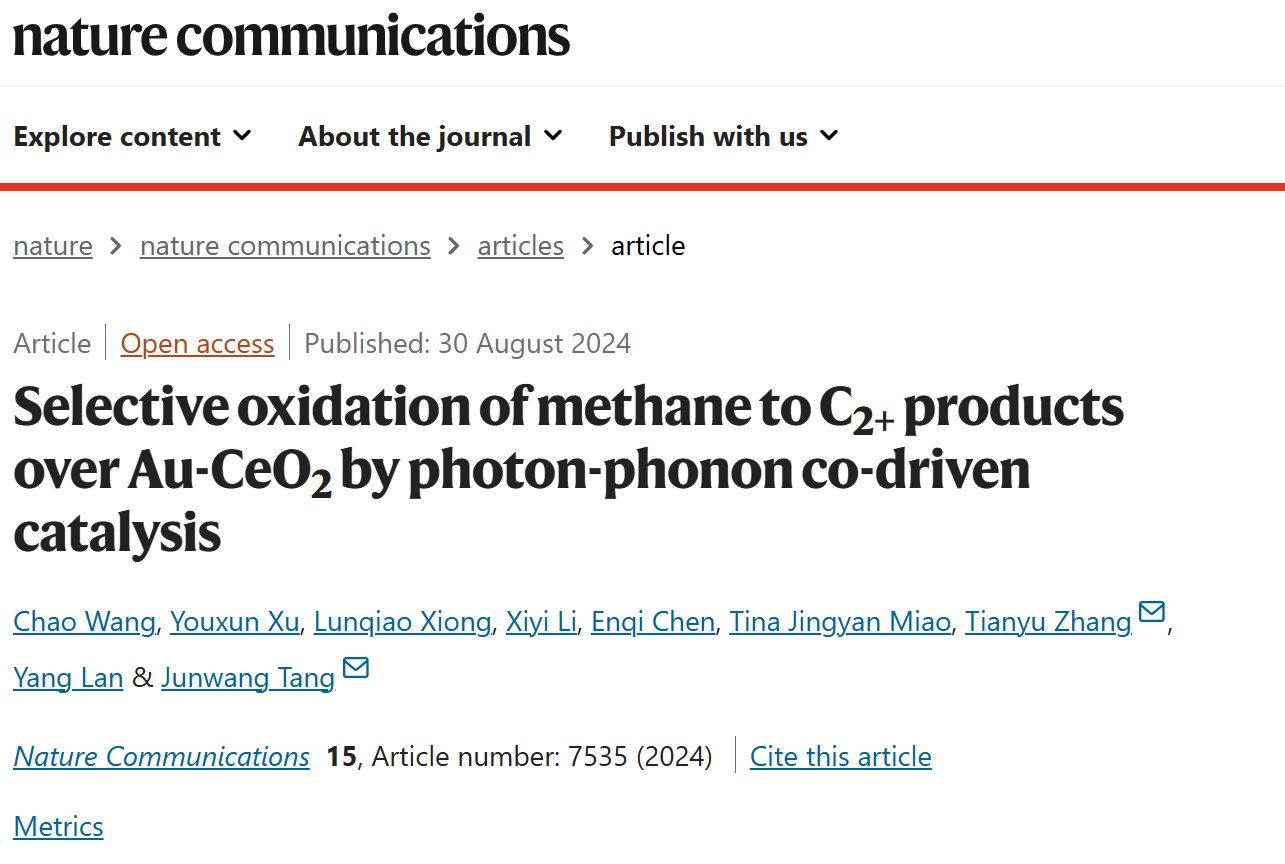Screen dimensions: 1285x864
Task: Click author name Xiyi Li
Action: pyautogui.click(x=541, y=622)
